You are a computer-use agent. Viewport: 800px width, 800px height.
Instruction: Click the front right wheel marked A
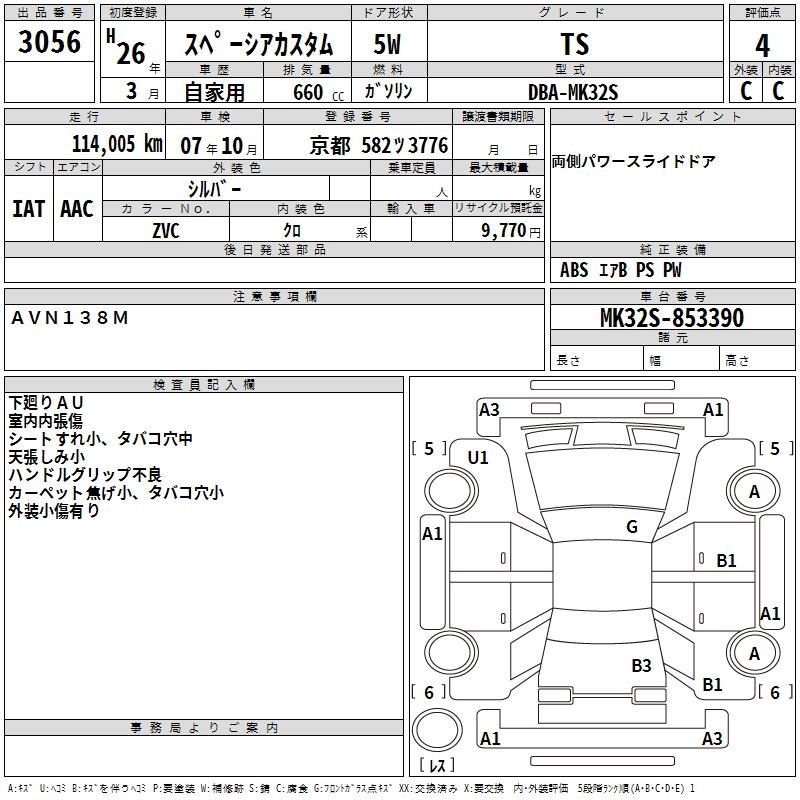[x=754, y=491]
